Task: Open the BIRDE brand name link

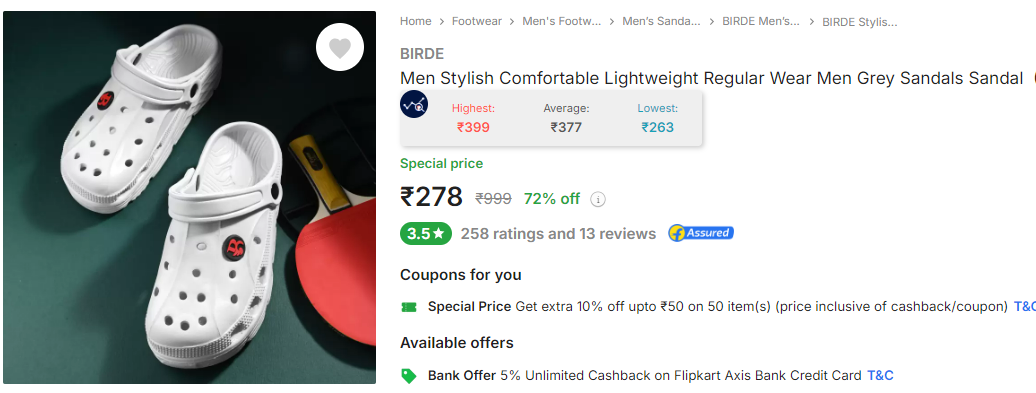Action: pos(422,54)
